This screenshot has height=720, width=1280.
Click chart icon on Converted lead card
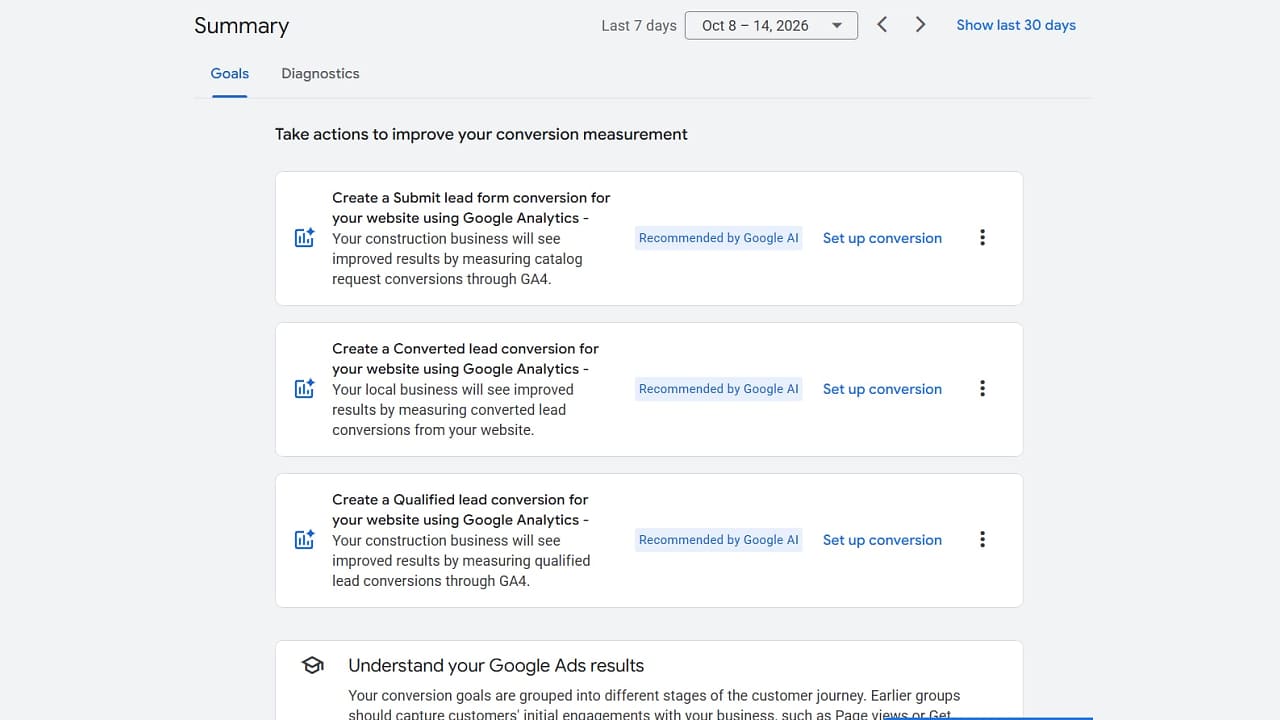[305, 389]
